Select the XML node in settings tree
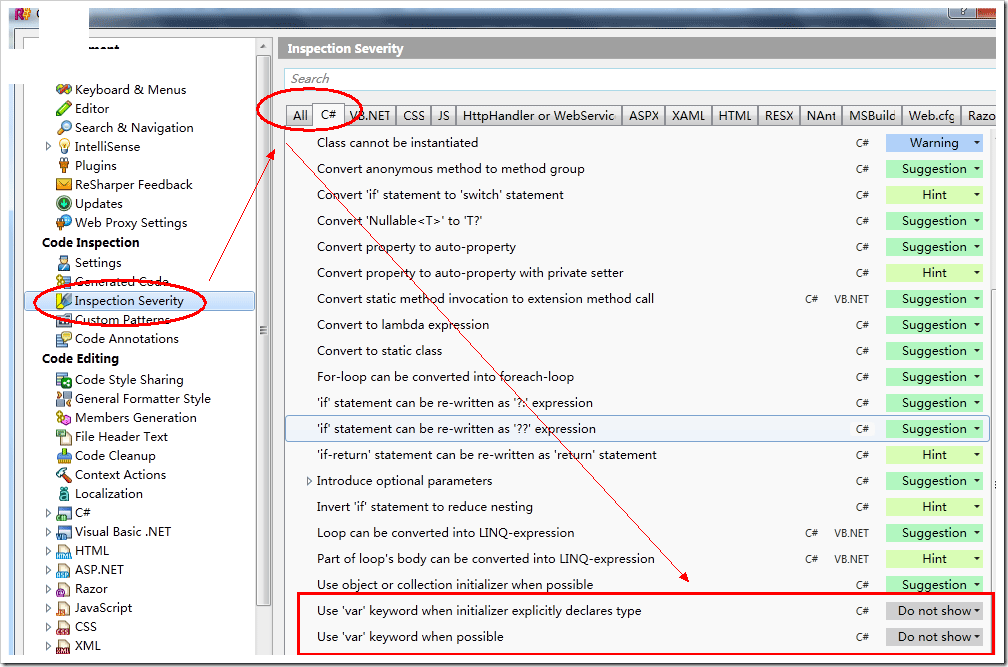Screen dimensions: 1008x667 pyautogui.click(x=87, y=646)
